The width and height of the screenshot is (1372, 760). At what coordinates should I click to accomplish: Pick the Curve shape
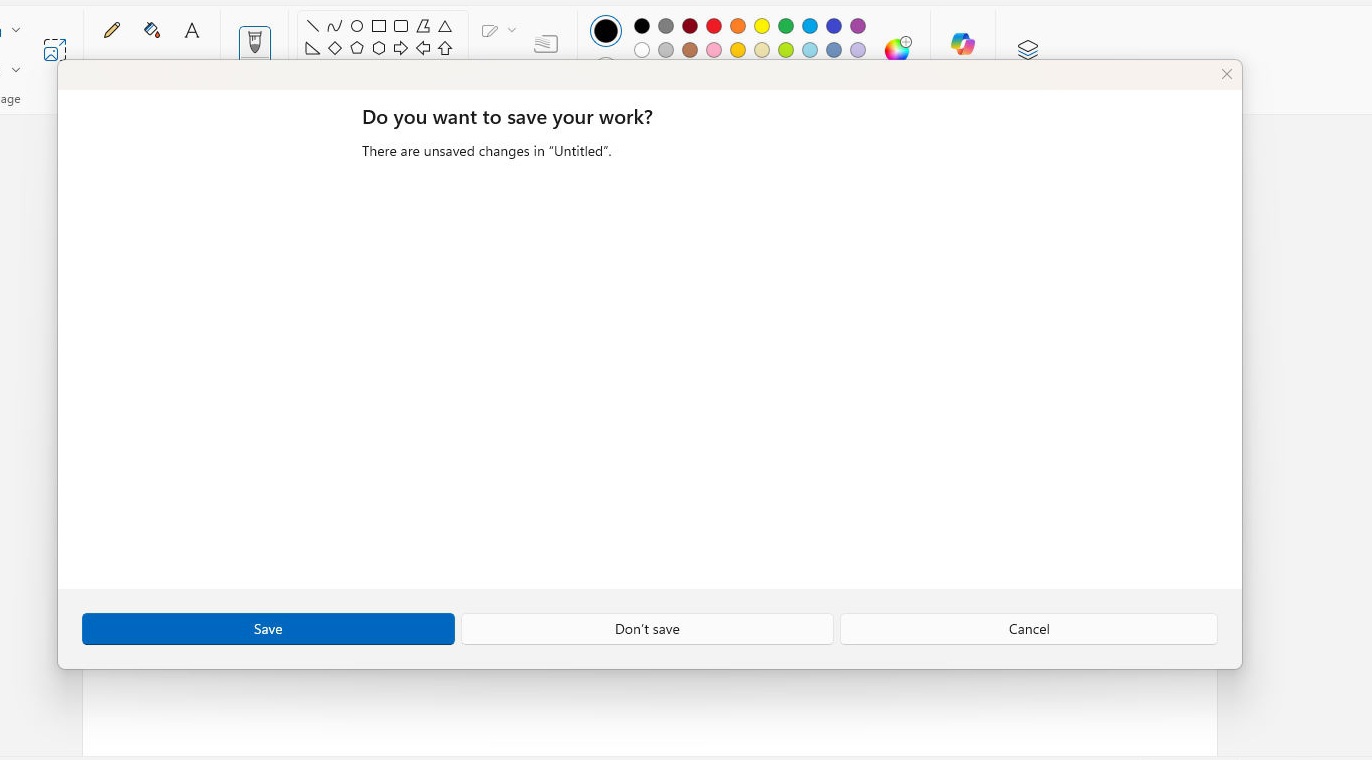coord(335,26)
